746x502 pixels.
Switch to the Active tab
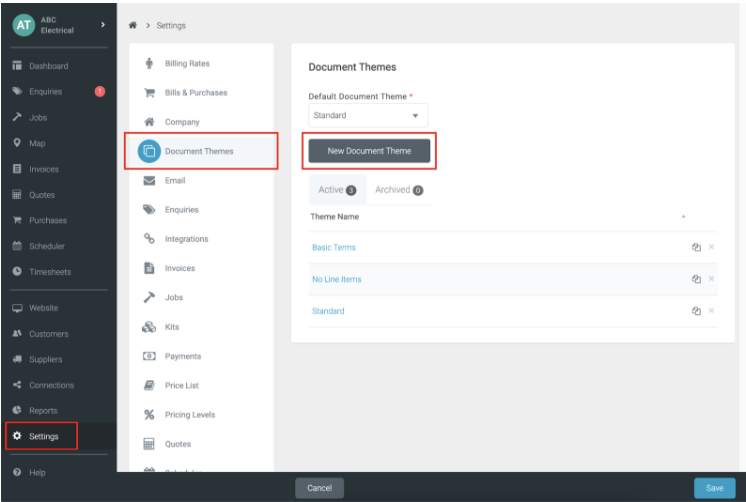(337, 190)
